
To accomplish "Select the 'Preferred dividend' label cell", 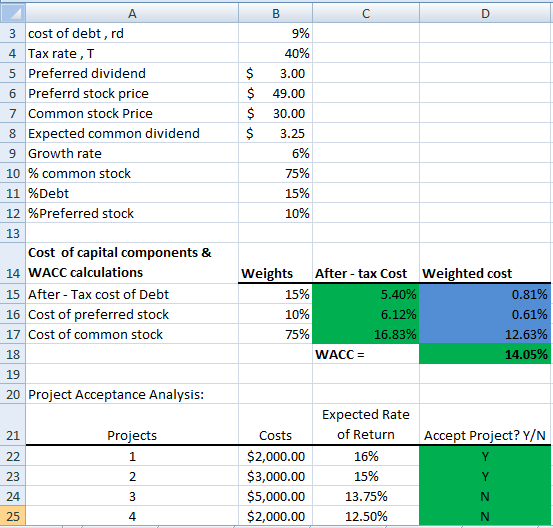I will 132,73.
